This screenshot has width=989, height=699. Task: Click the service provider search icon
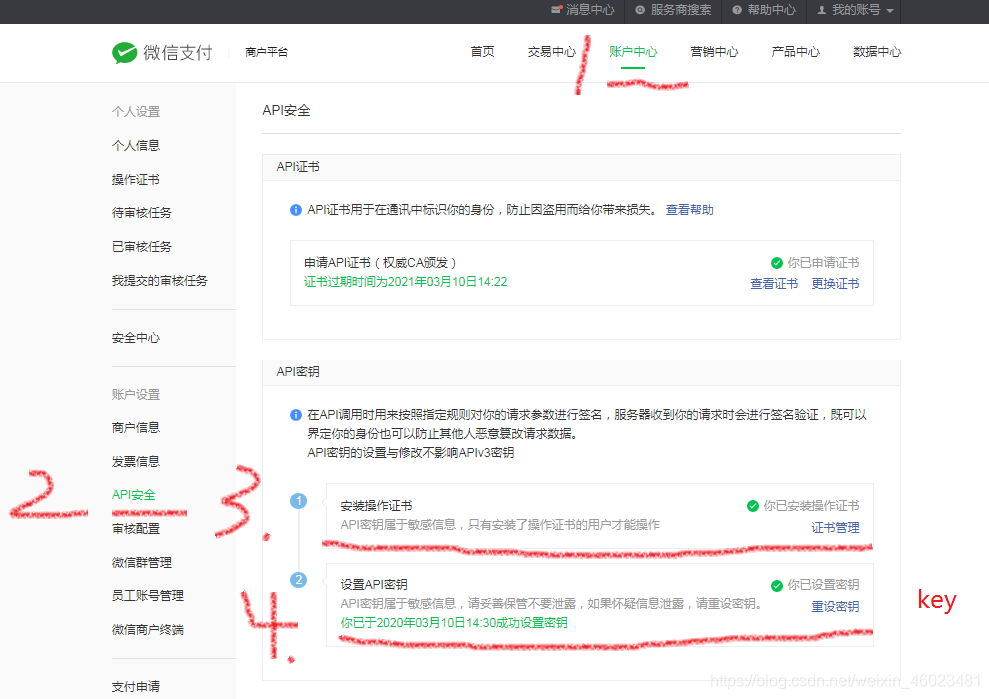[x=640, y=10]
